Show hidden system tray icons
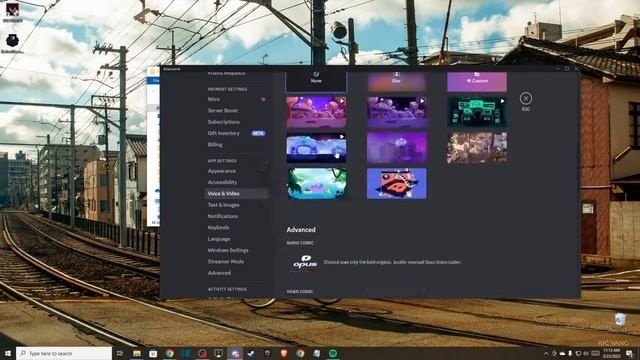Screen dimensions: 640x360 coord(546,353)
